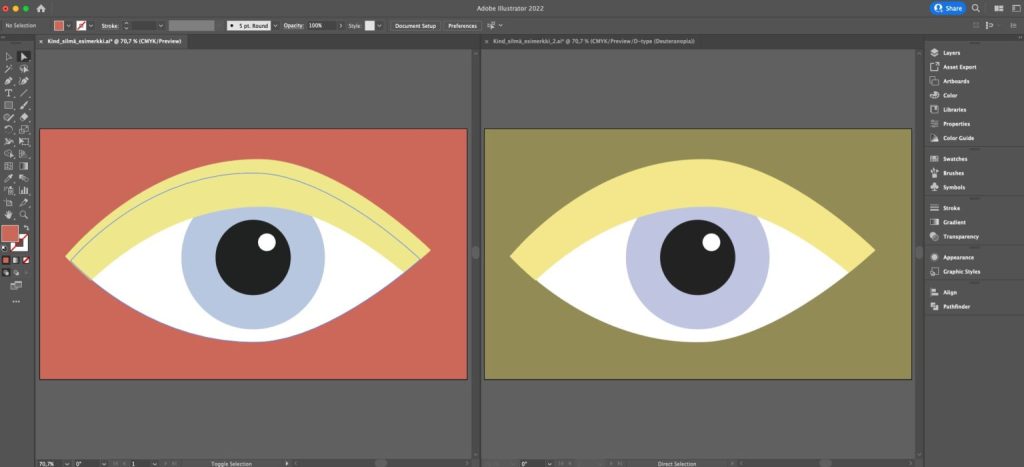The height and width of the screenshot is (467, 1024).
Task: Open the Layers panel
Action: (x=951, y=52)
